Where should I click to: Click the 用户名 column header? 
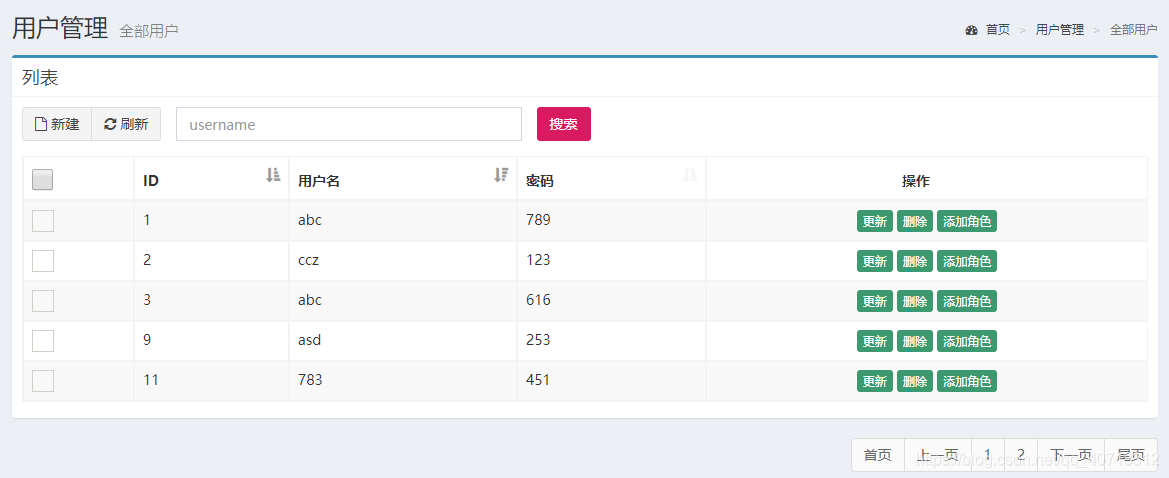[x=403, y=180]
